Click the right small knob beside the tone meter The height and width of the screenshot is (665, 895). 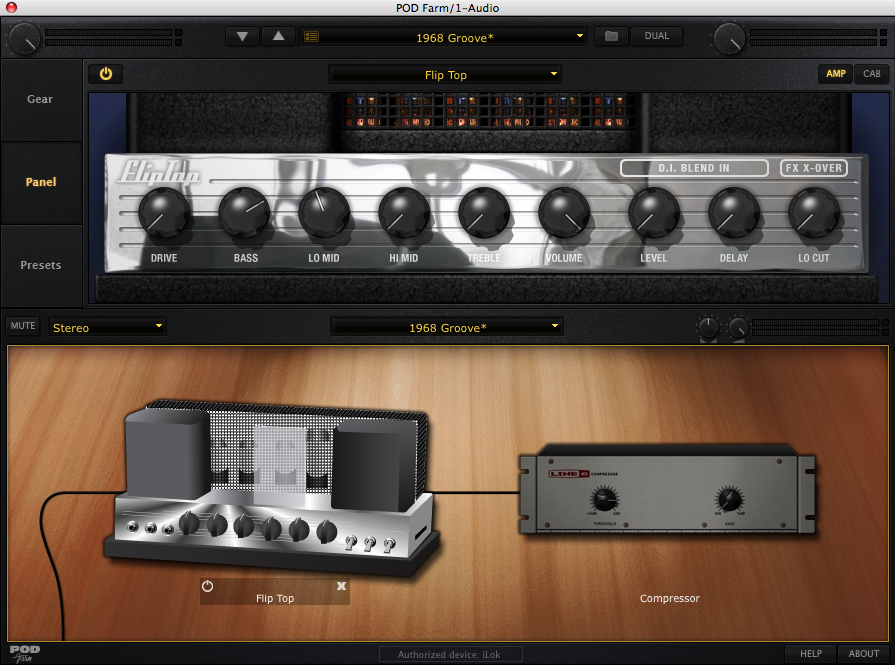click(738, 328)
